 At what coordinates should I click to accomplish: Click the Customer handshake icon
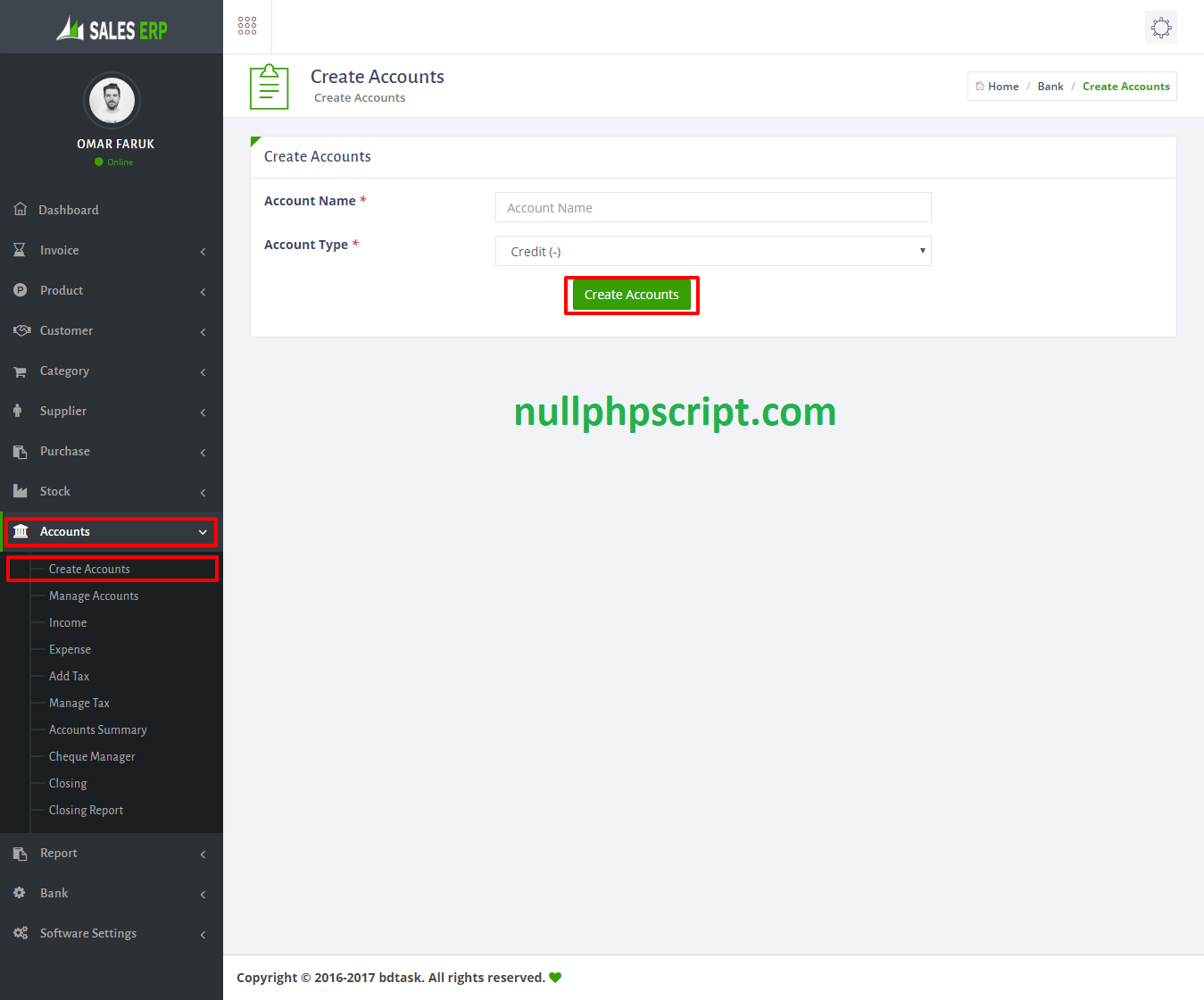point(21,330)
